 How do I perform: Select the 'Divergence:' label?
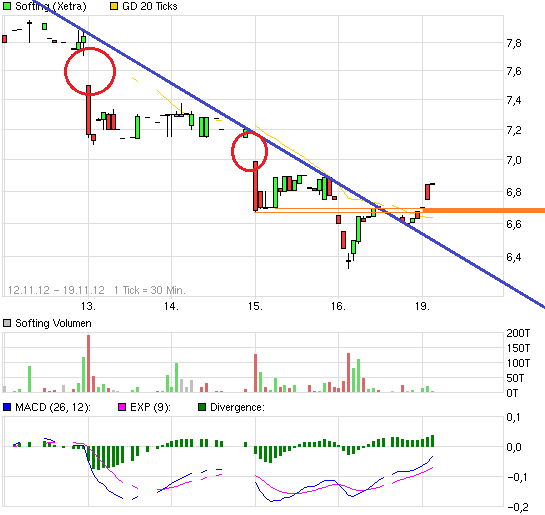pyautogui.click(x=237, y=407)
